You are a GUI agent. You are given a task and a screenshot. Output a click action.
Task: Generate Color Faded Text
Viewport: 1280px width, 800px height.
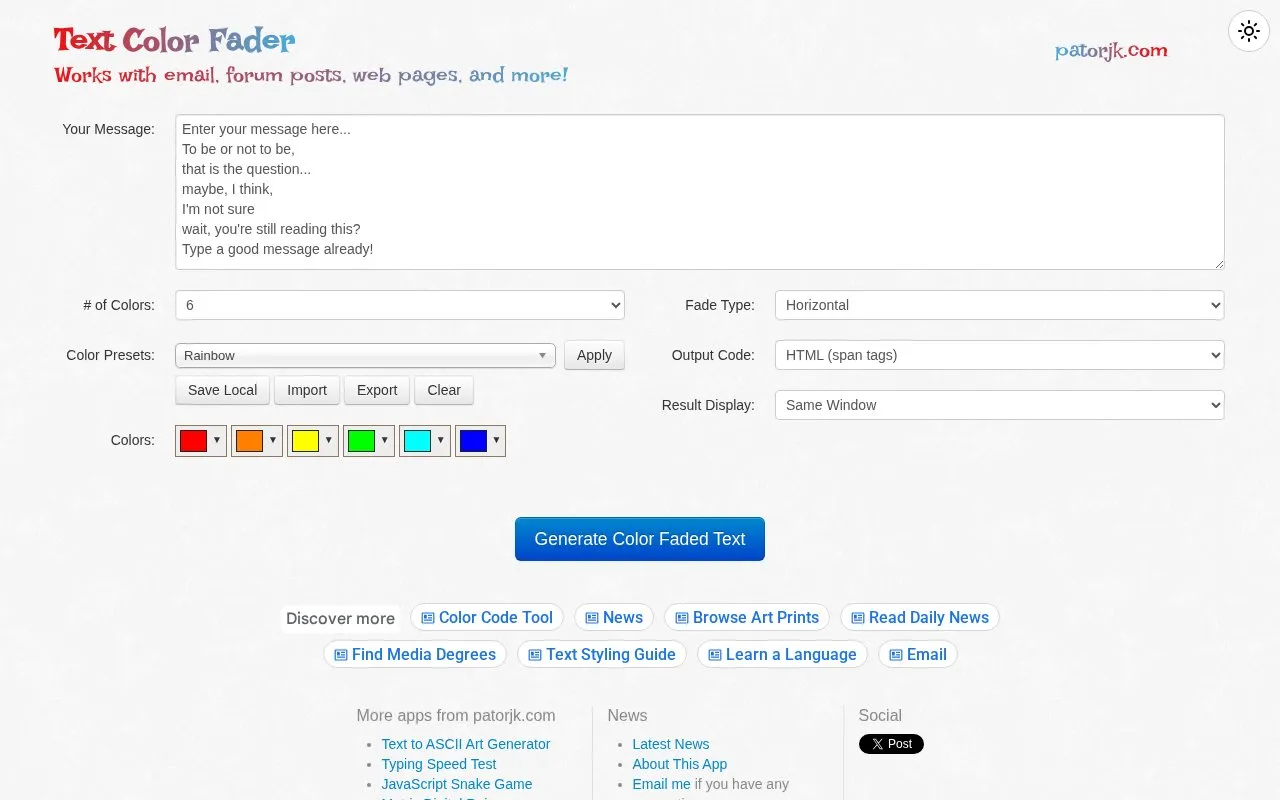pos(640,539)
